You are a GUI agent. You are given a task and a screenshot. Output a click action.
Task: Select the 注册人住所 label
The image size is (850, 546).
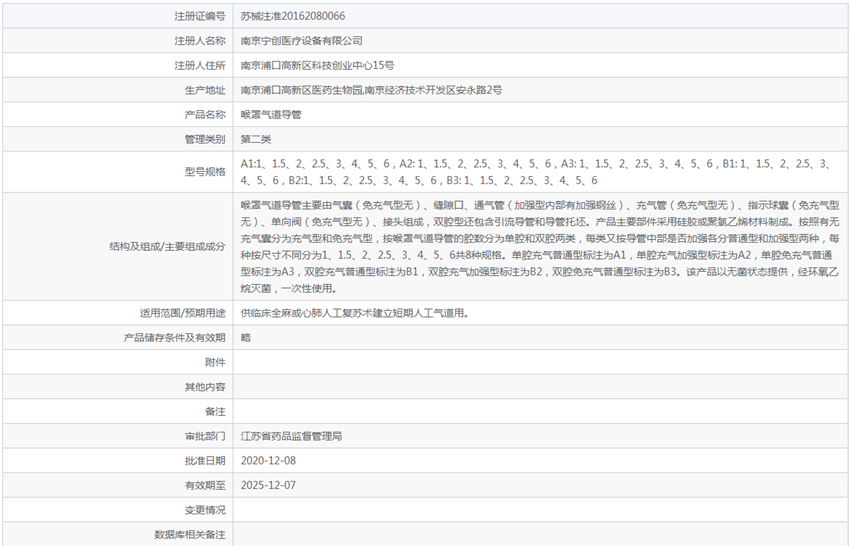(x=199, y=66)
